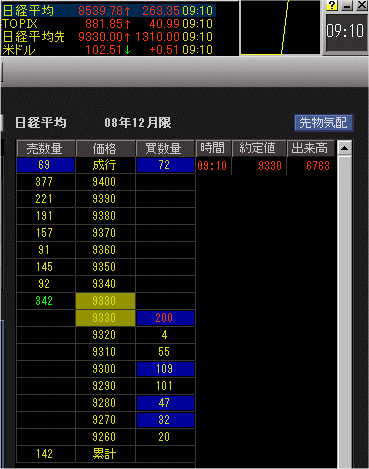Image resolution: width=369 pixels, height=469 pixels.
Task: Click buy quantity 101
Action: click(165, 386)
